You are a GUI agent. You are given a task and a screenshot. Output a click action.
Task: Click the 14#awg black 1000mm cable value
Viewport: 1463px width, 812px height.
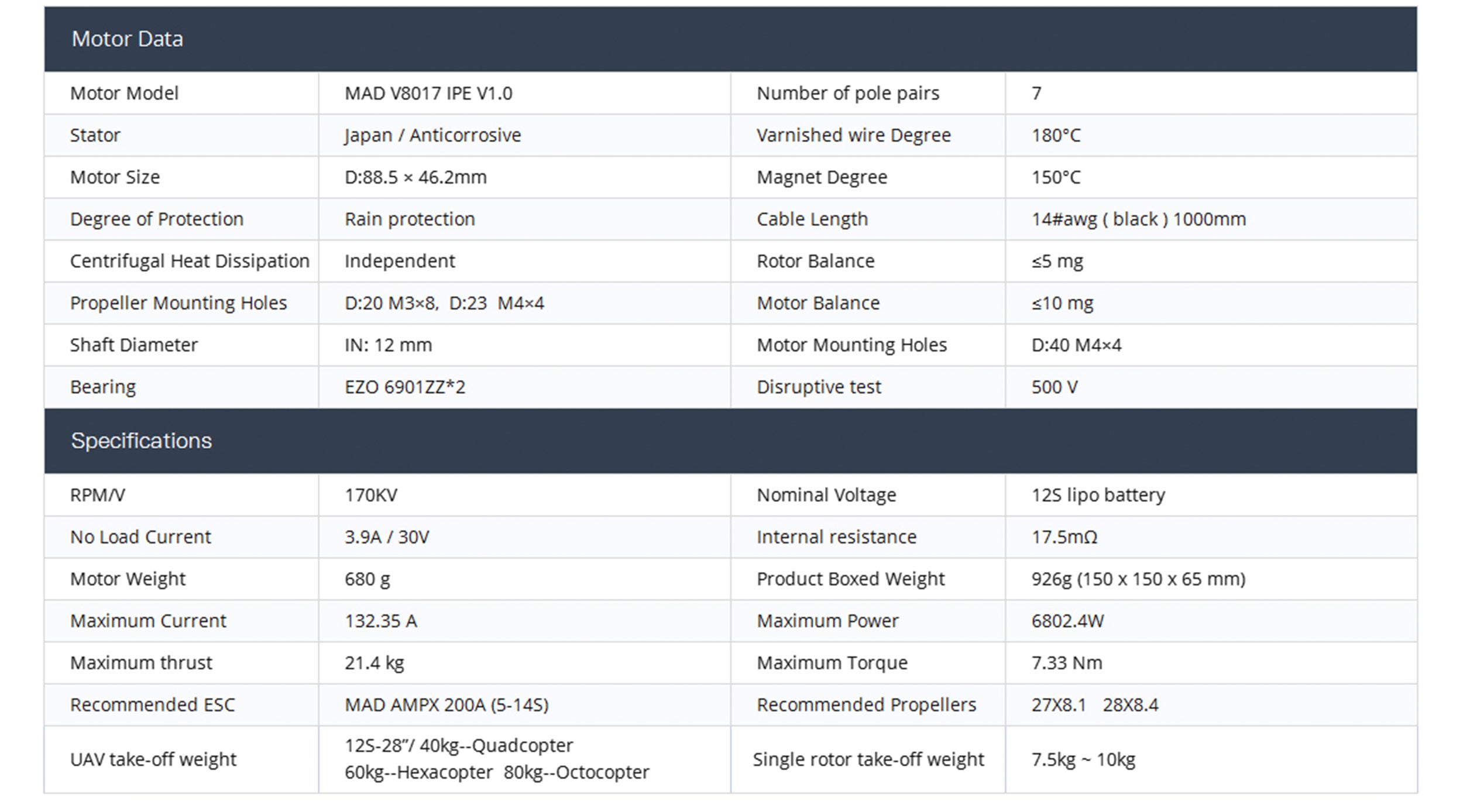click(1138, 219)
